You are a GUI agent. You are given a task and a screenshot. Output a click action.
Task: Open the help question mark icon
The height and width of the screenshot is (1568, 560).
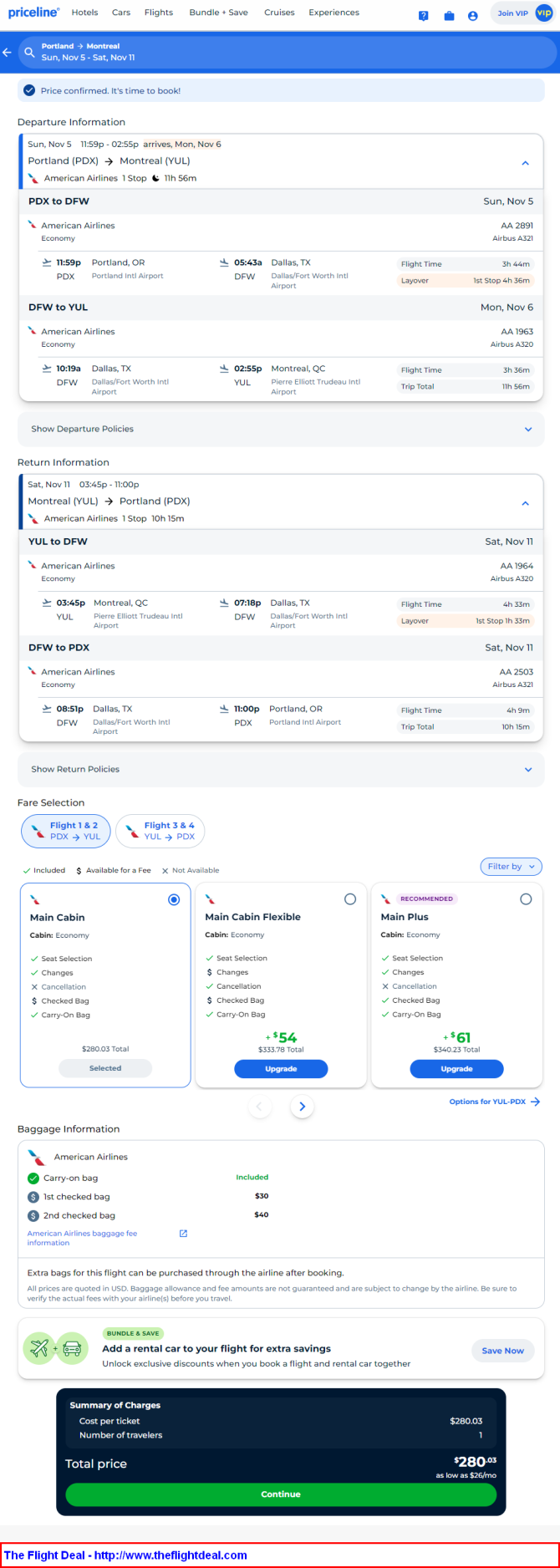pos(424,16)
